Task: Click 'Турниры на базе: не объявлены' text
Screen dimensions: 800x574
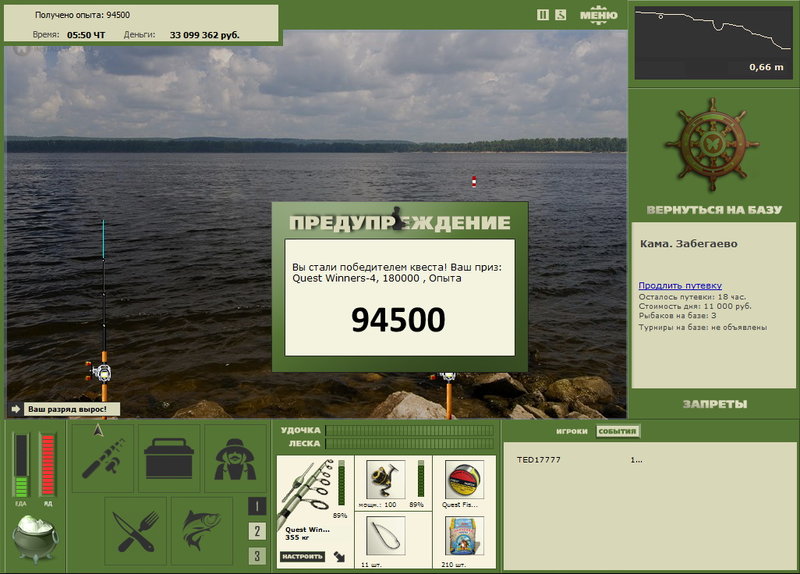Action: coord(703,328)
